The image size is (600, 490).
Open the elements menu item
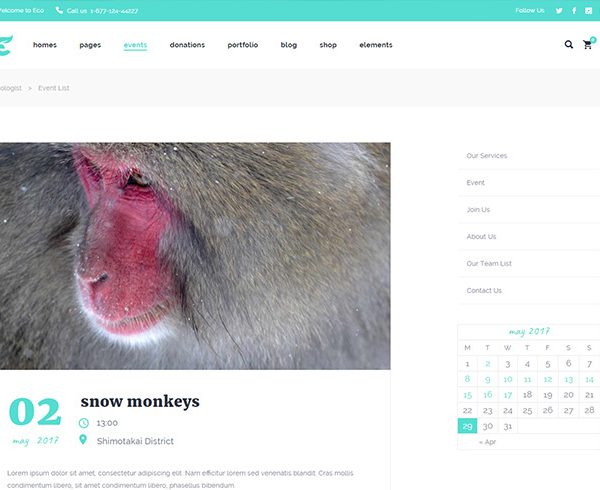(376, 45)
